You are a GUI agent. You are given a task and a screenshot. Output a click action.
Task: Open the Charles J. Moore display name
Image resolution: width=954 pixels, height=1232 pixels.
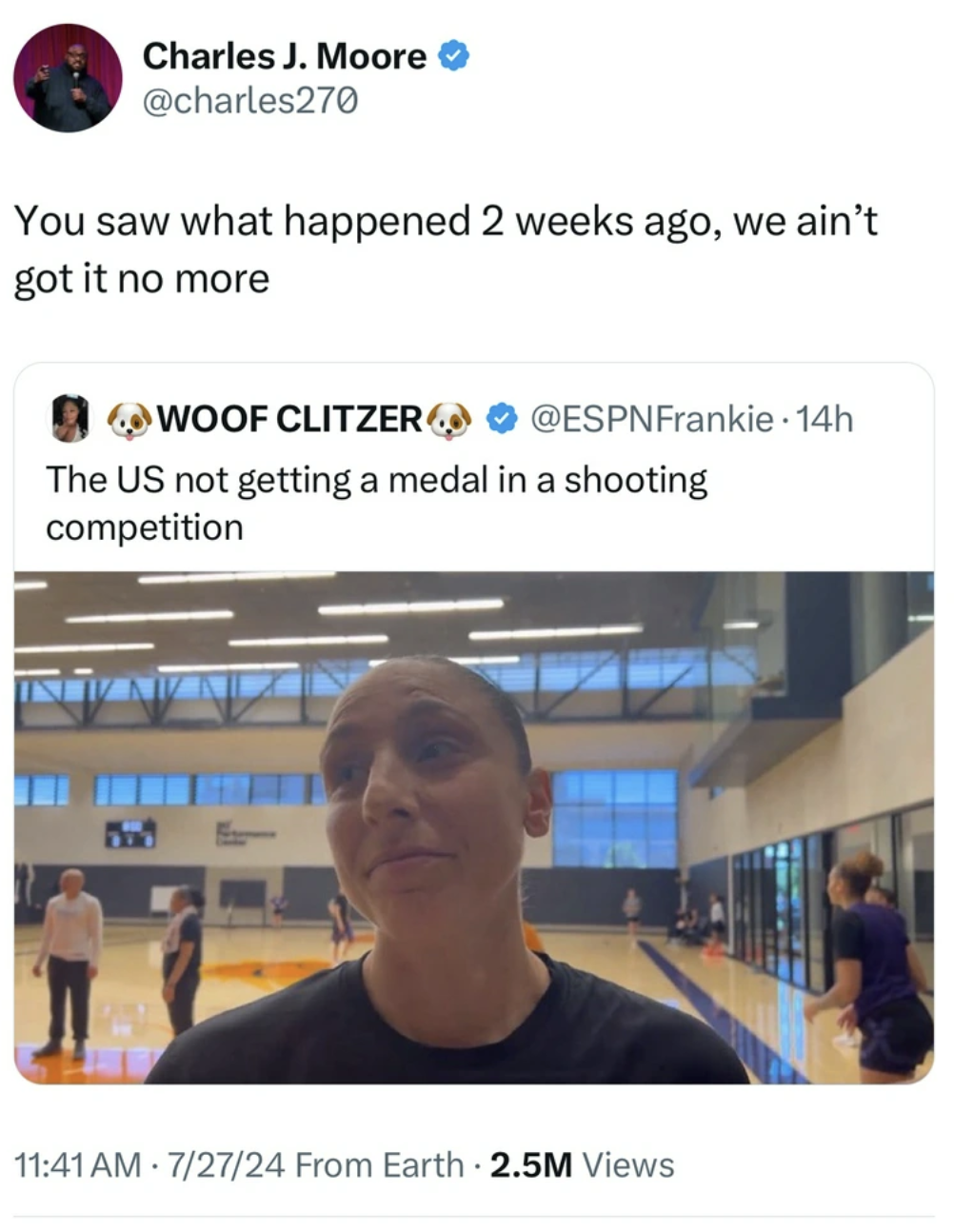(284, 56)
